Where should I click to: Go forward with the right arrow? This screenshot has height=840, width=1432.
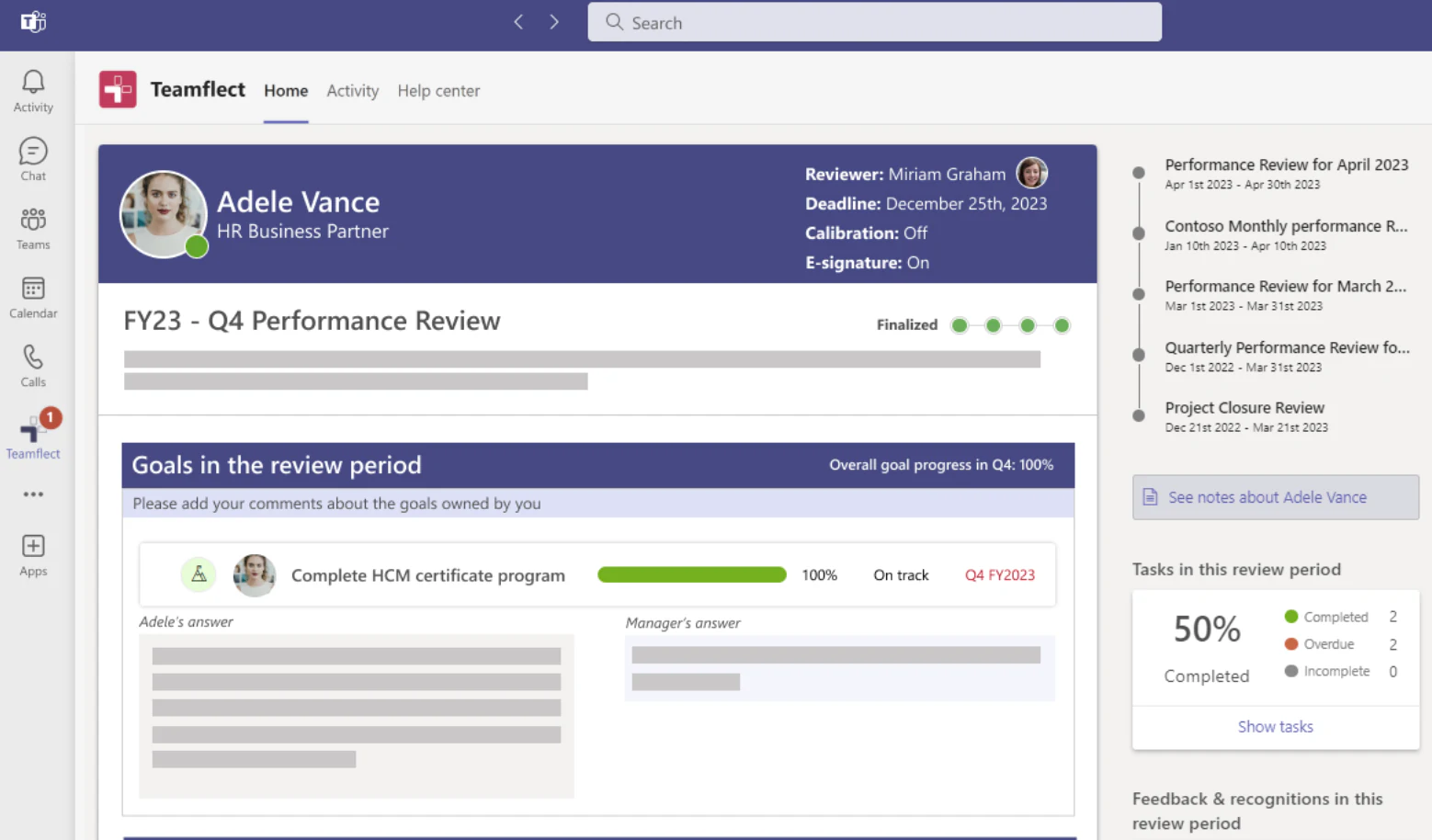554,22
